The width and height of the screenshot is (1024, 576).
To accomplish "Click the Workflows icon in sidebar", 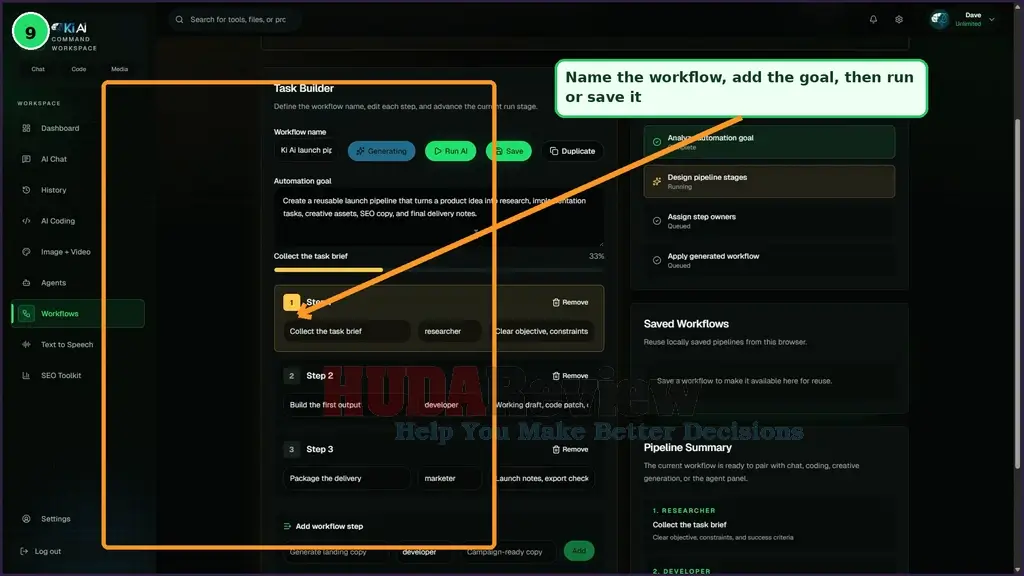I will point(26,313).
